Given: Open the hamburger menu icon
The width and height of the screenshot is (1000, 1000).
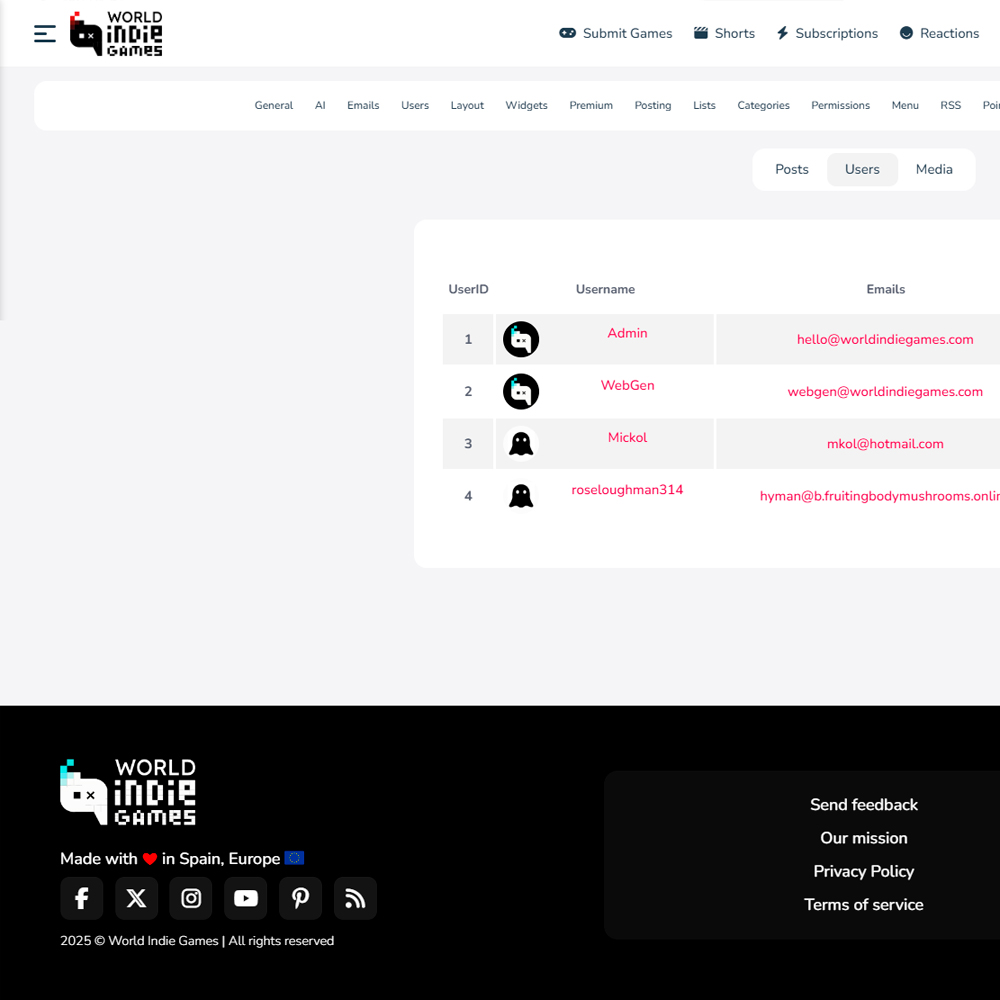Looking at the screenshot, I should [45, 34].
